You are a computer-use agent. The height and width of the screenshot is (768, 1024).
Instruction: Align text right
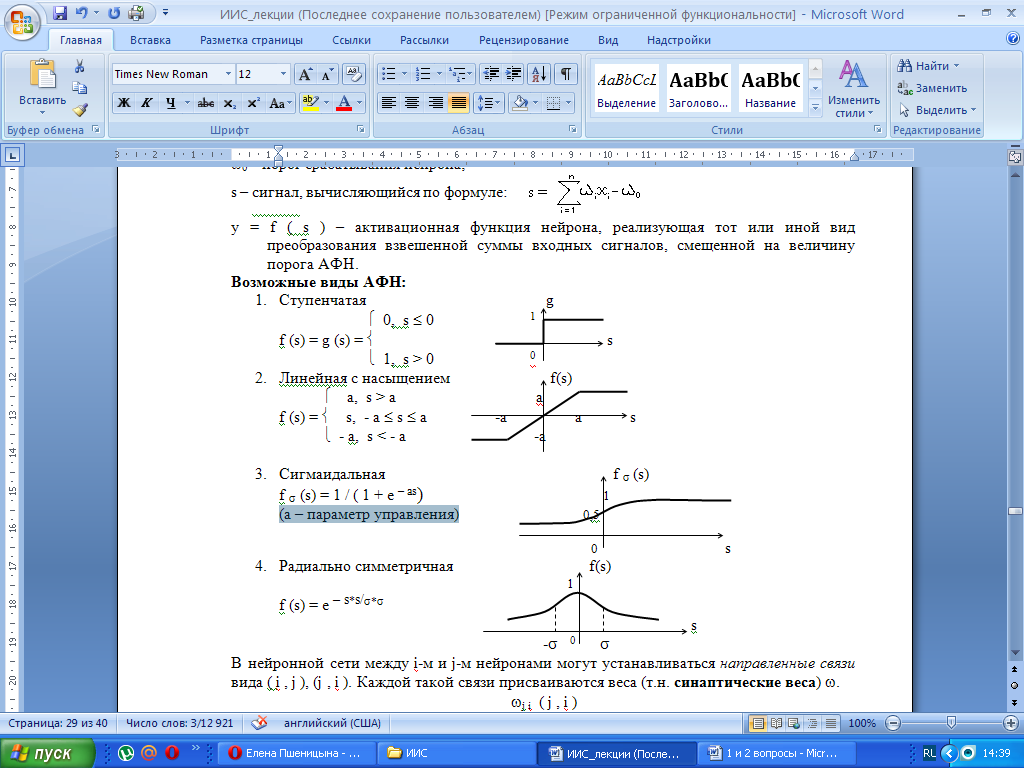point(435,103)
